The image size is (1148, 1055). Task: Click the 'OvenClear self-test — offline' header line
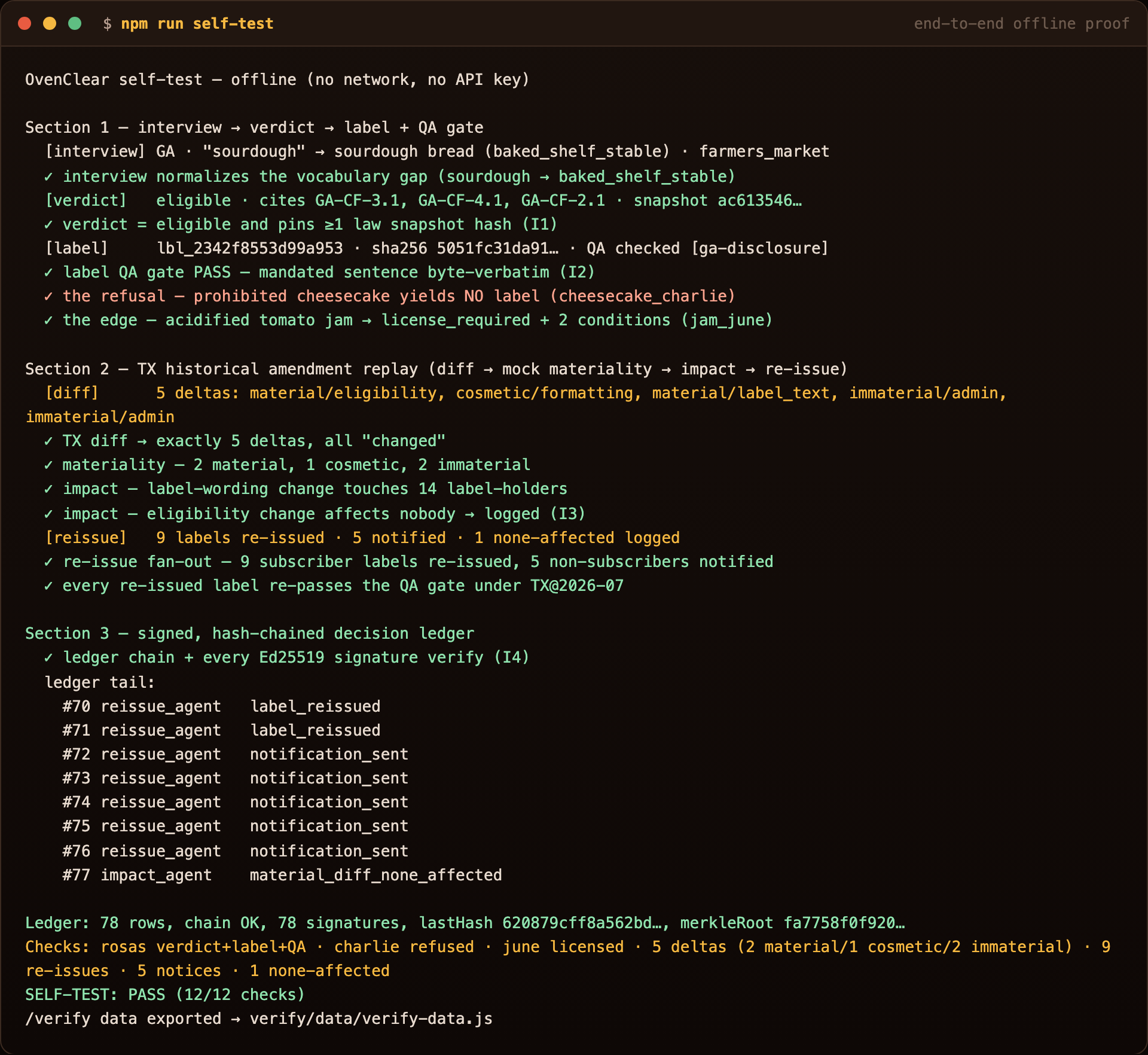pos(277,80)
